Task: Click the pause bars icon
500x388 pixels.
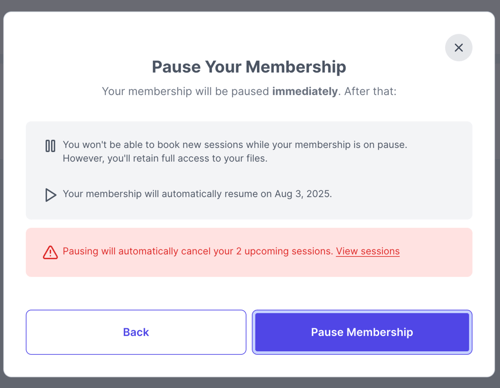Action: click(50, 146)
